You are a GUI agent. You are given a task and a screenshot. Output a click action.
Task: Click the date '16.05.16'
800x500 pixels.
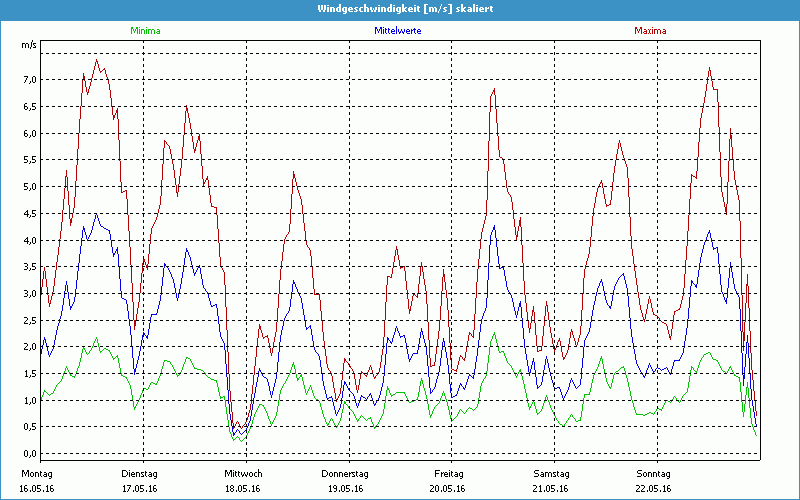coord(37,488)
